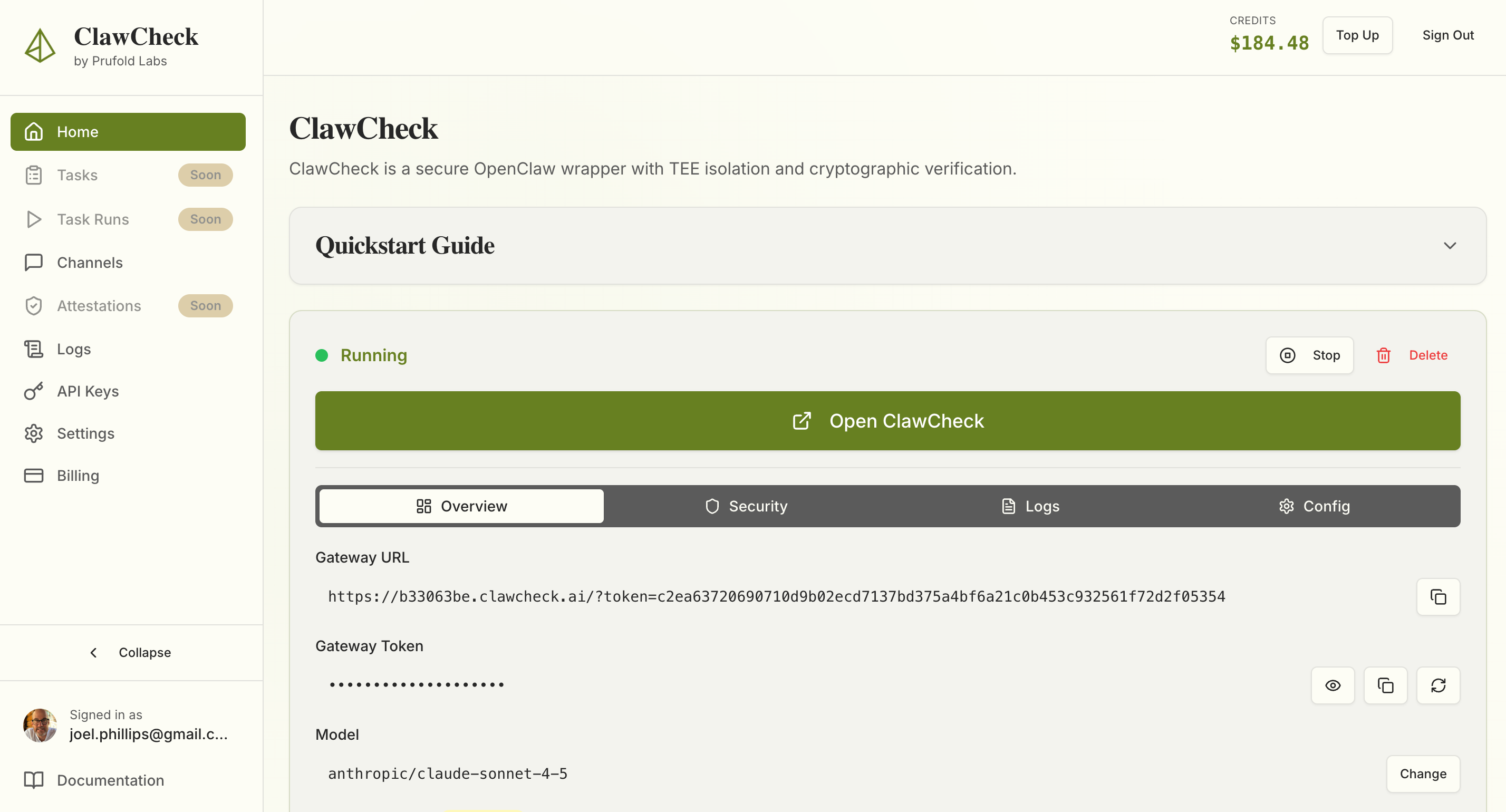The image size is (1506, 812).
Task: Copy the Gateway URL with copy icon
Action: (x=1437, y=596)
